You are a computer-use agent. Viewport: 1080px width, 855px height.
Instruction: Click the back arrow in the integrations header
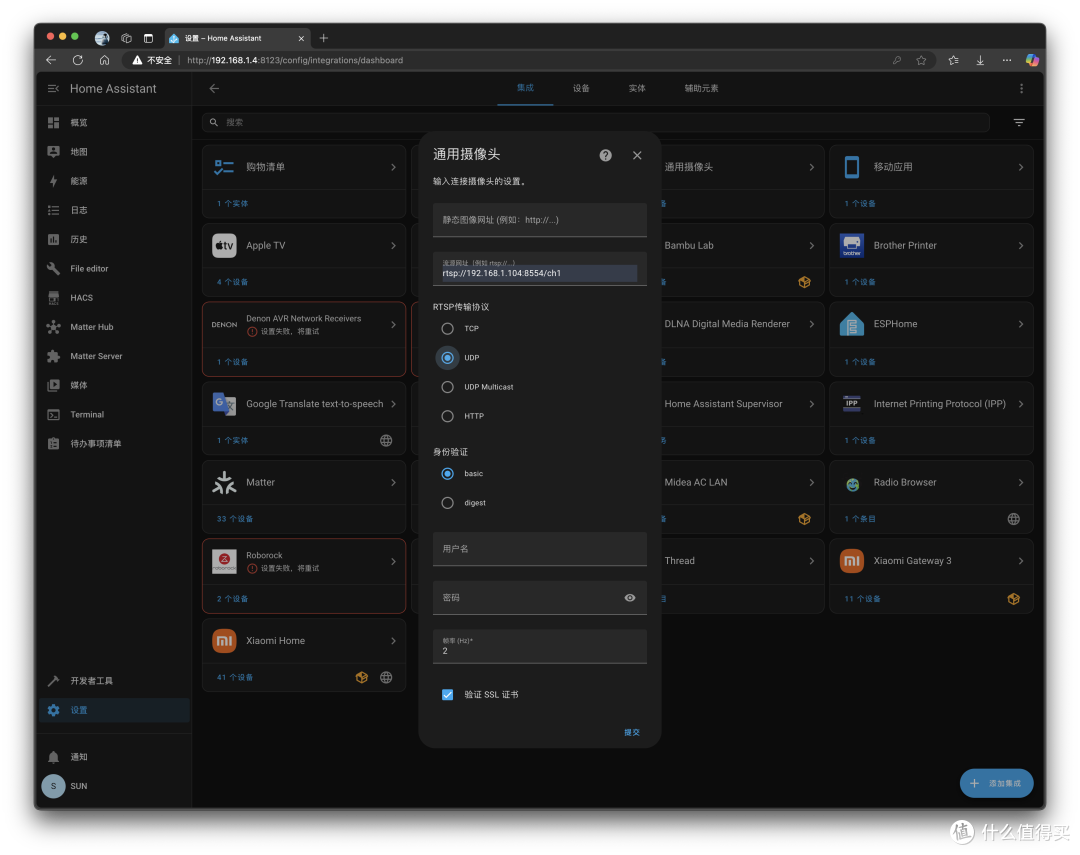pos(214,88)
